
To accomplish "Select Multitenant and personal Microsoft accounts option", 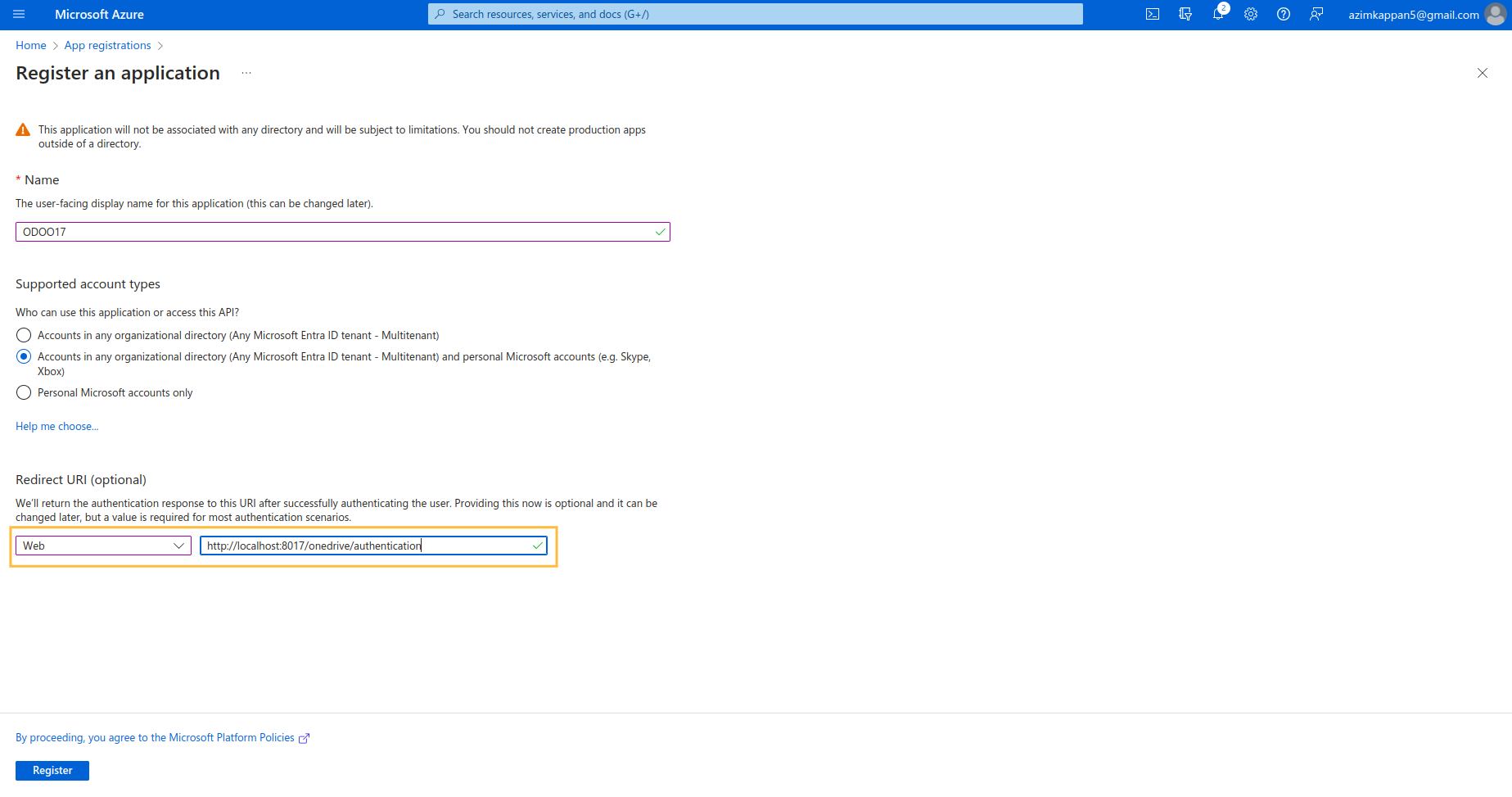I will 24,356.
